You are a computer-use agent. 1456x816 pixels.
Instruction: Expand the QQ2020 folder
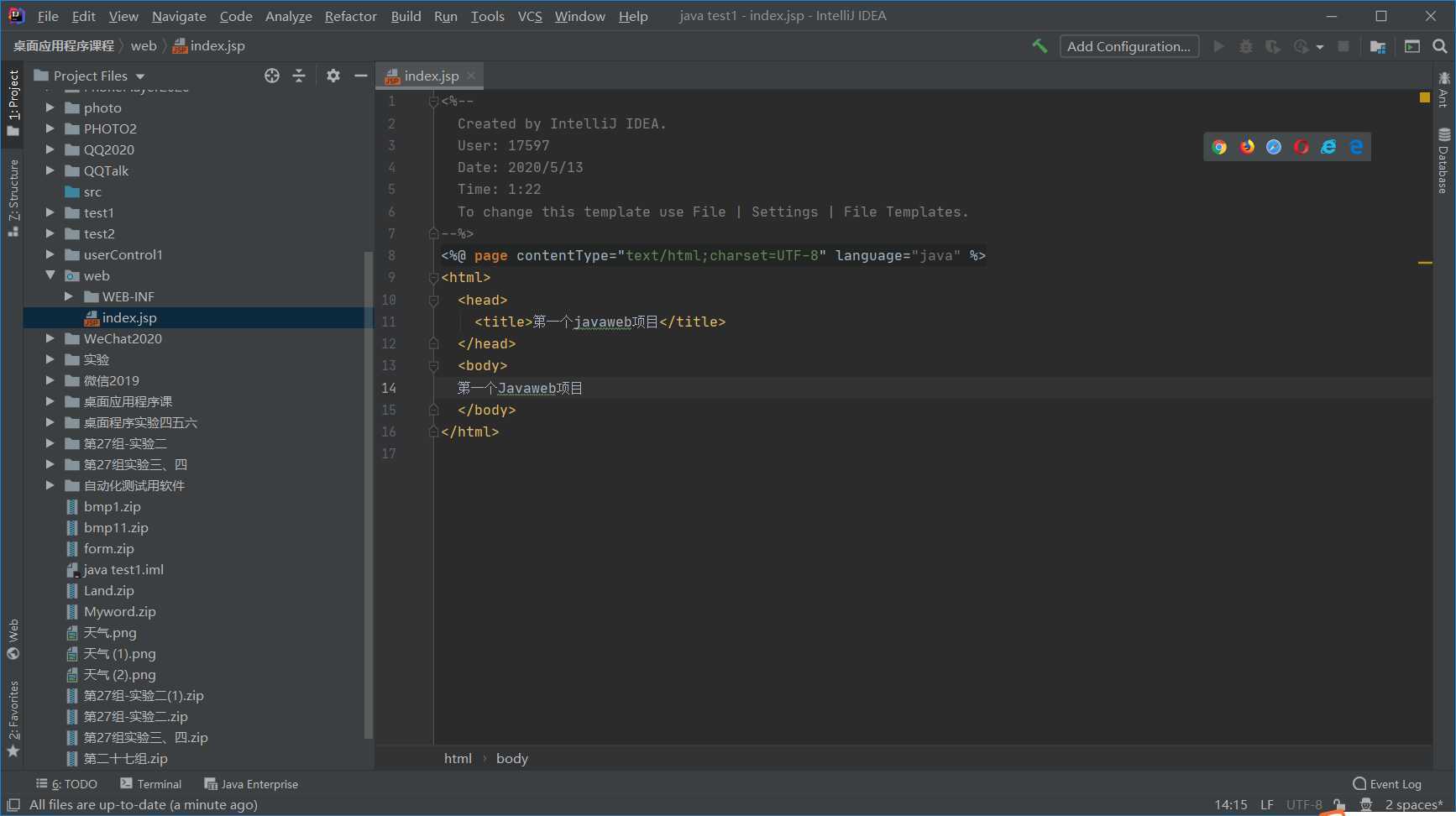click(50, 149)
